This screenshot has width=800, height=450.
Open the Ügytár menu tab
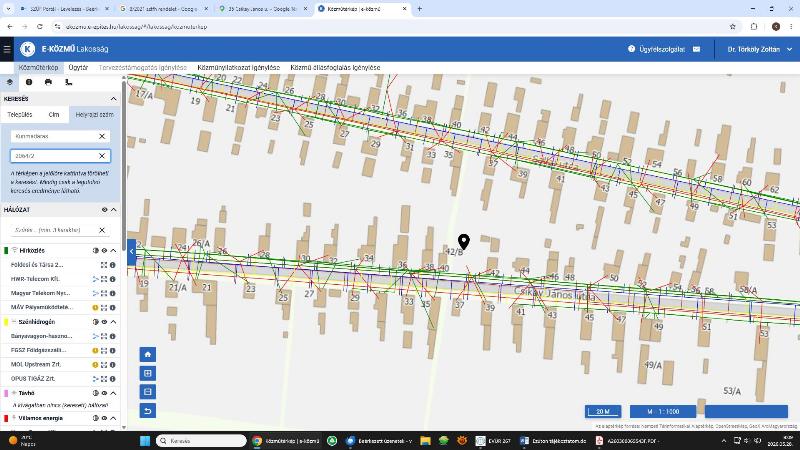point(78,67)
